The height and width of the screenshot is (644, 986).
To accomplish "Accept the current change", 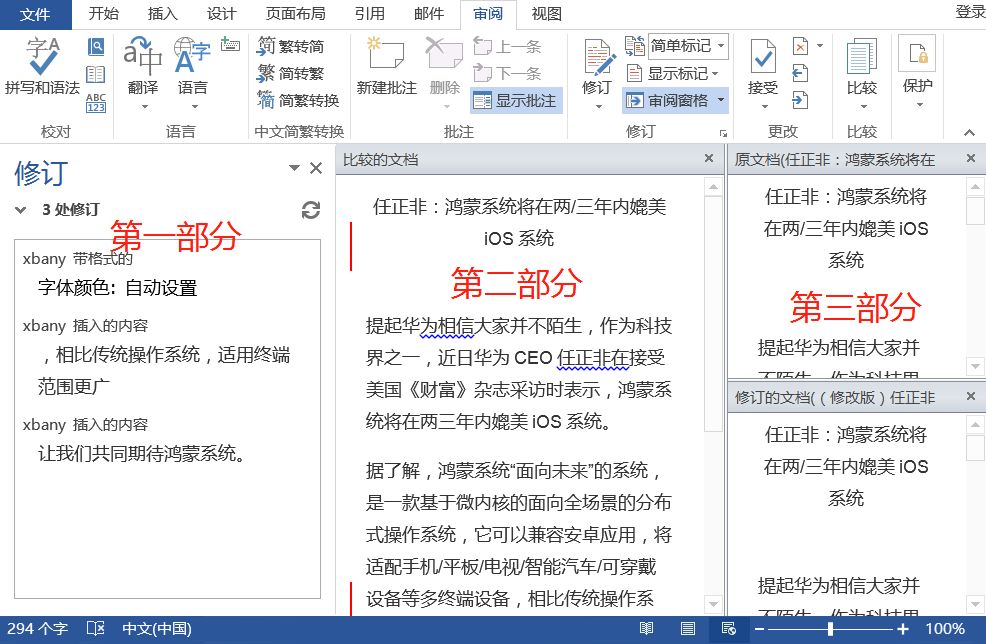I will click(763, 66).
